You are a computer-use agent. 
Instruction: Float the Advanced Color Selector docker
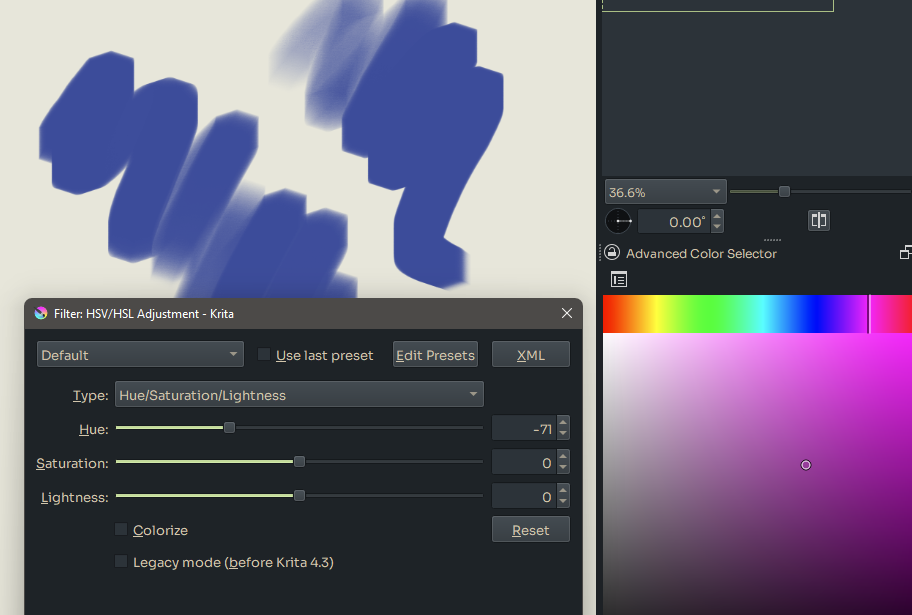[x=905, y=253]
